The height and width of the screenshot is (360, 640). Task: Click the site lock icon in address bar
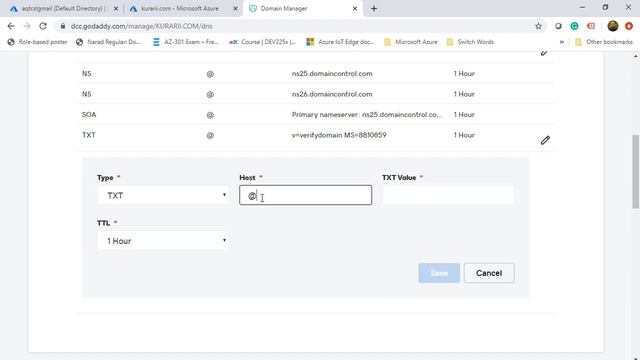click(x=62, y=26)
